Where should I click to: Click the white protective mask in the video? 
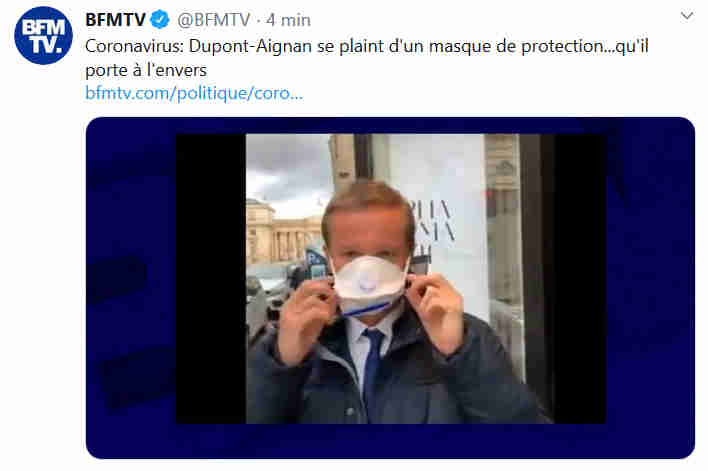[368, 284]
